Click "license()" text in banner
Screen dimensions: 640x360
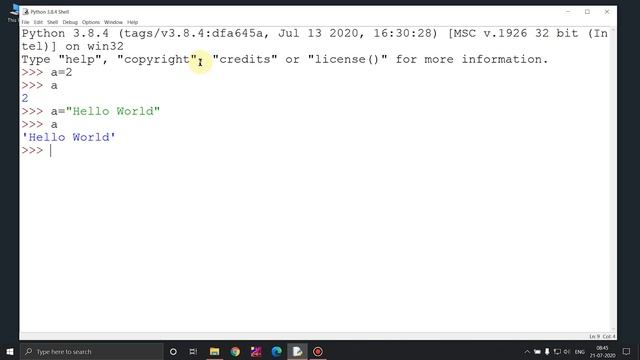(347, 60)
